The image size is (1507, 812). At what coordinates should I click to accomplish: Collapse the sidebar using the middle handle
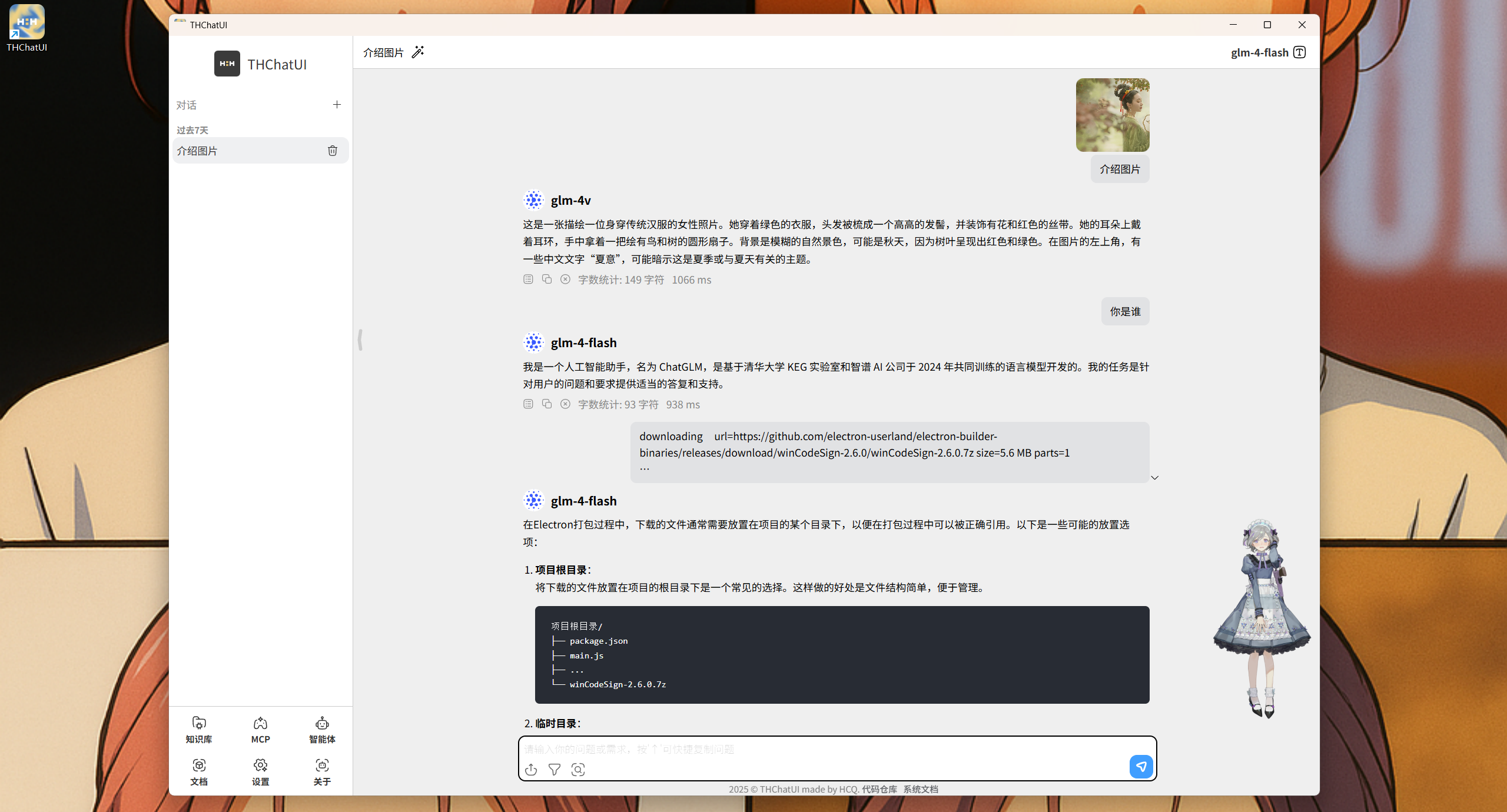[x=360, y=340]
